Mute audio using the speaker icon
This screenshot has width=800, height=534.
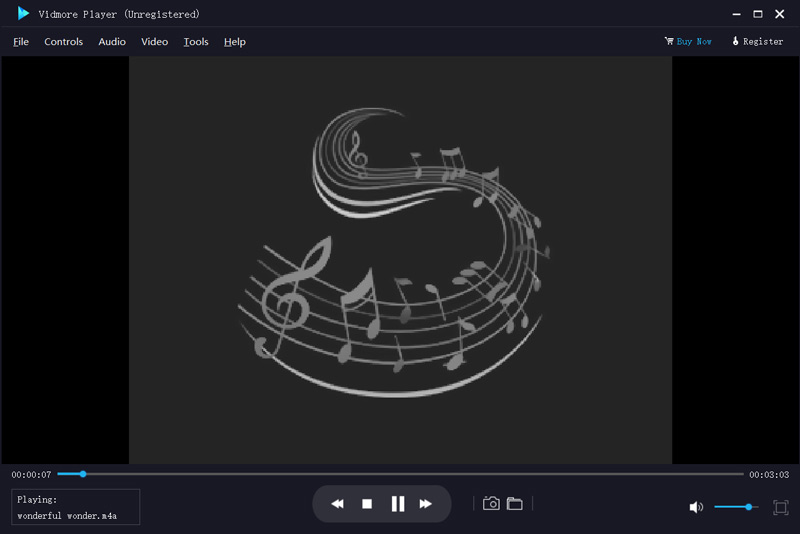point(696,507)
